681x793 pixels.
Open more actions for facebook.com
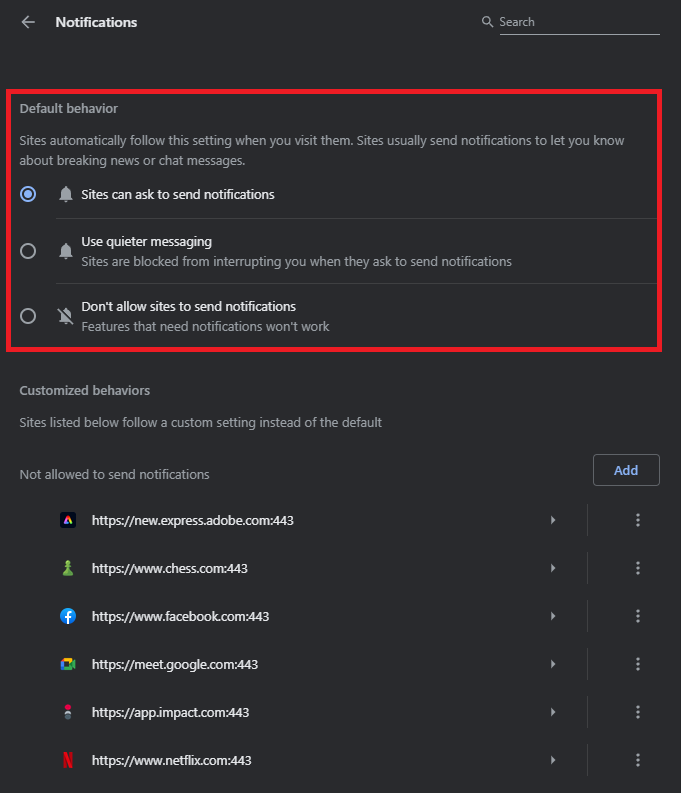click(x=637, y=616)
